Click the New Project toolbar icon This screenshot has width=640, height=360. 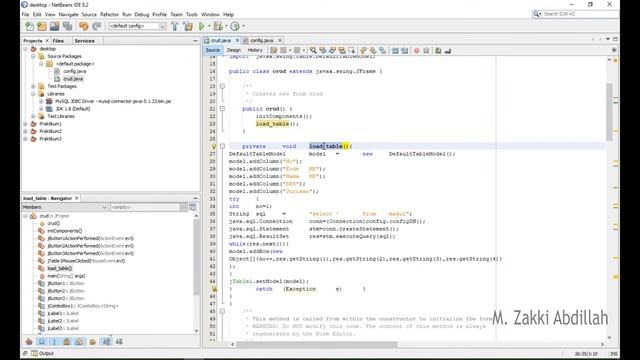pyautogui.click(x=42, y=26)
